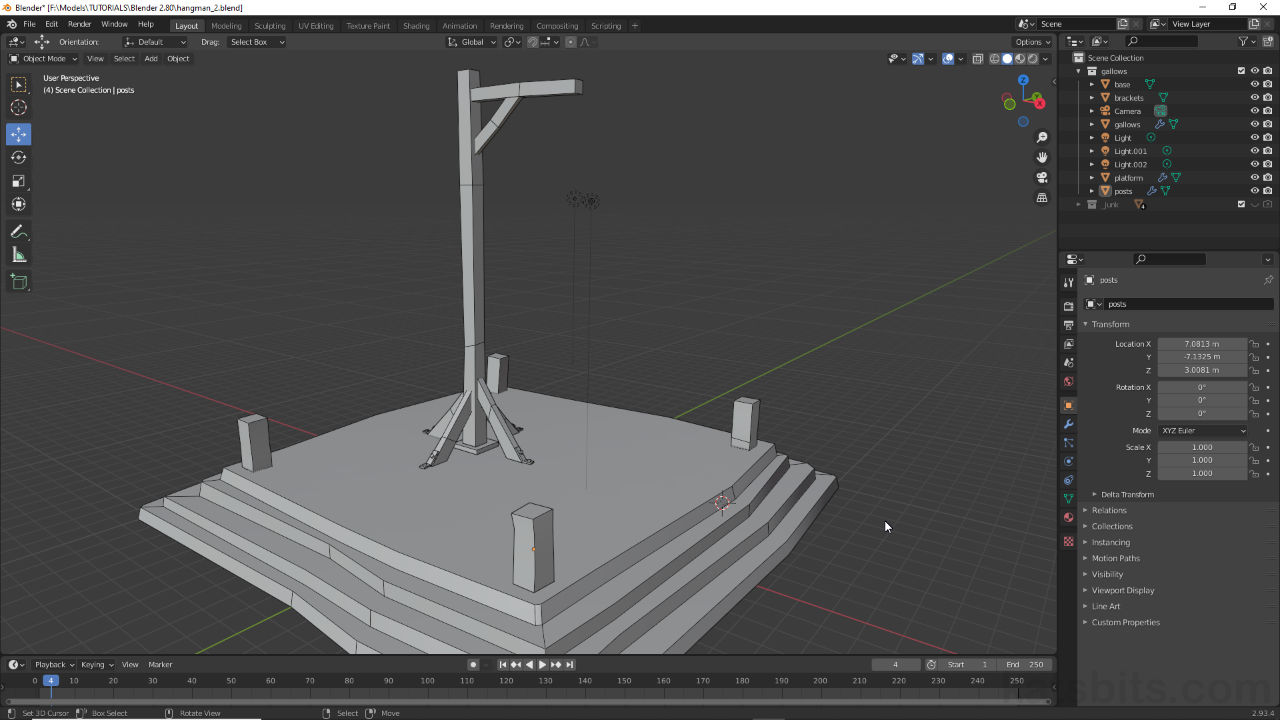
Task: Toggle X-Ray display in viewport header
Action: (978, 59)
